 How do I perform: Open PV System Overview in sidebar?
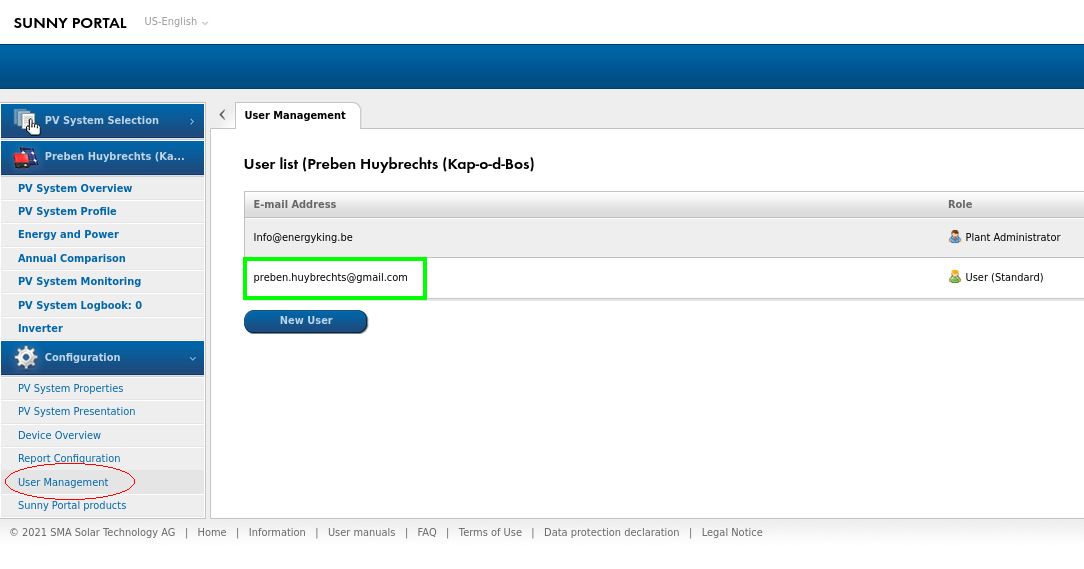(75, 188)
